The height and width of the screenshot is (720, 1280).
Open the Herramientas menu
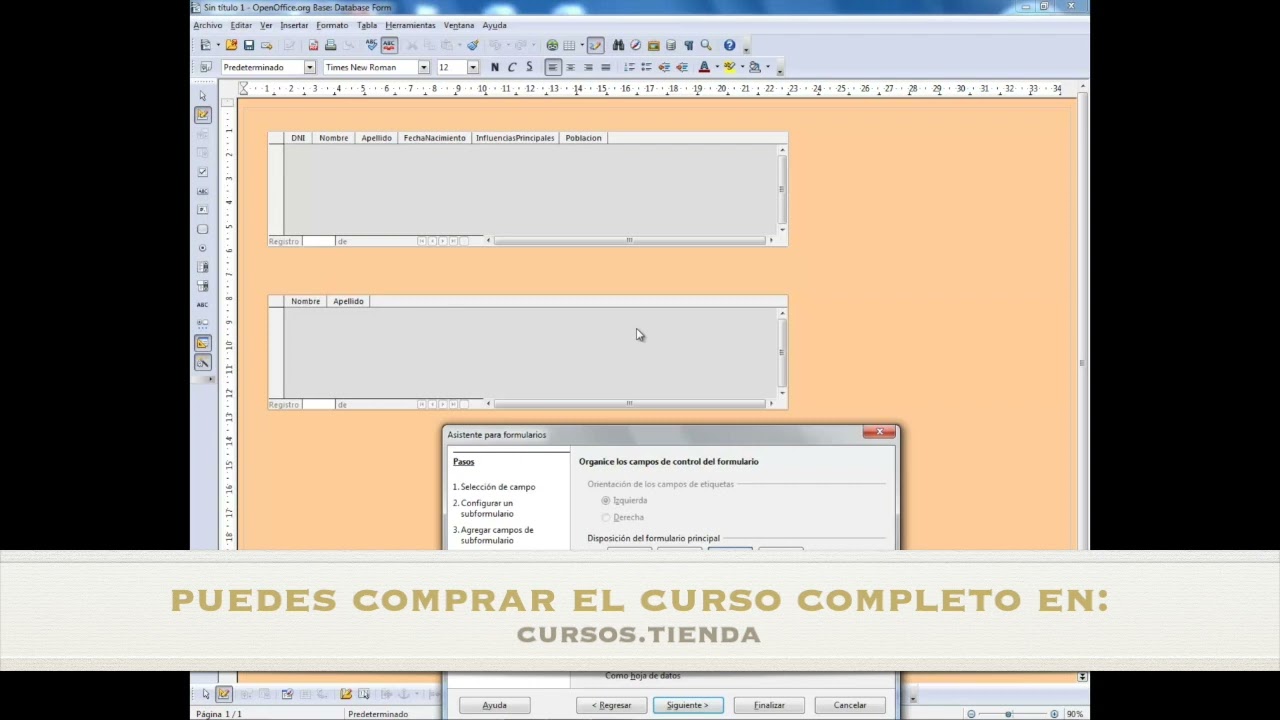pos(411,25)
